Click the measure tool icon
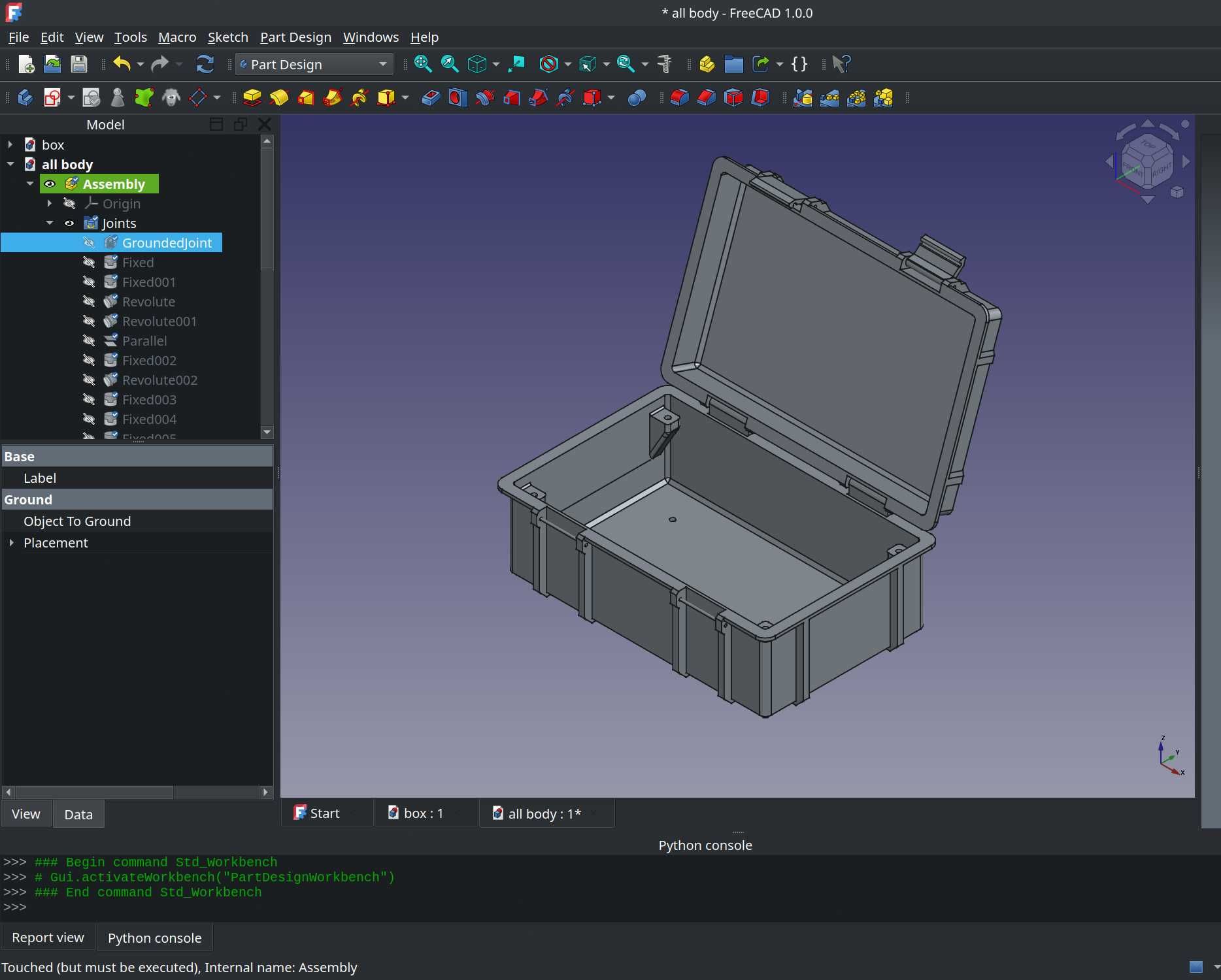Viewport: 1221px width, 980px height. point(665,64)
